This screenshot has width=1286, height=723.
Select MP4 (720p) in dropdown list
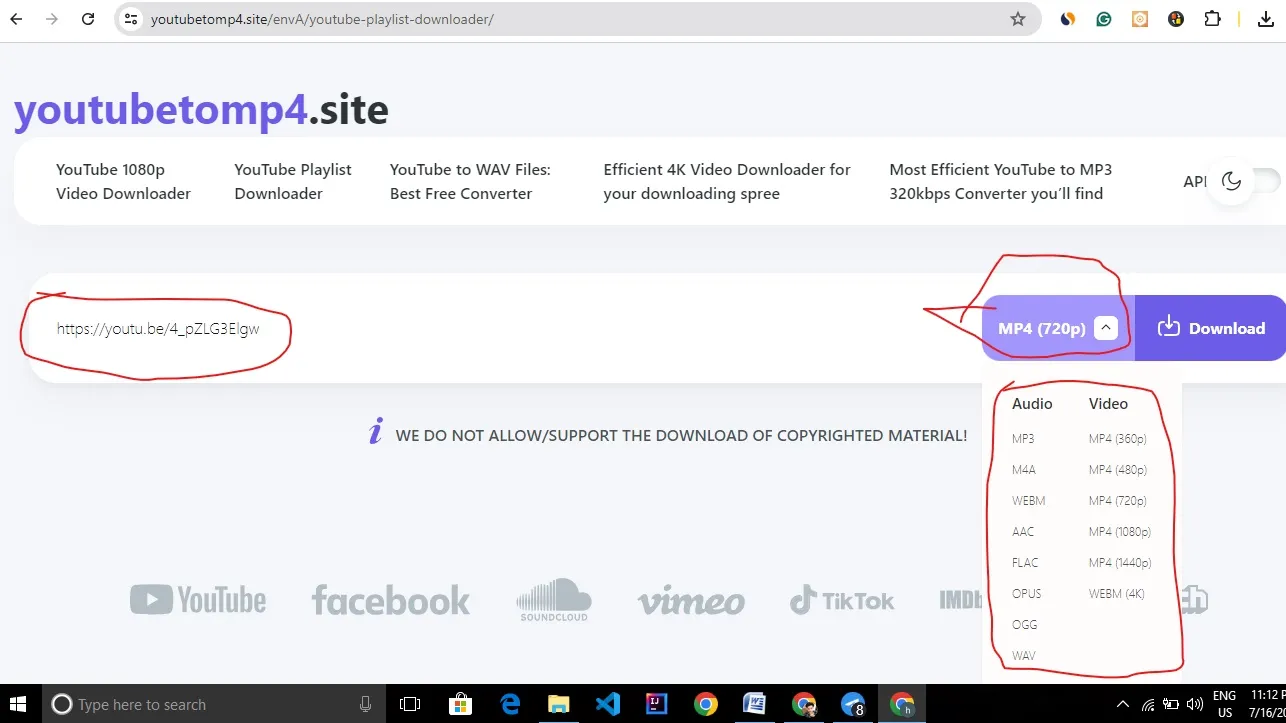click(1118, 500)
